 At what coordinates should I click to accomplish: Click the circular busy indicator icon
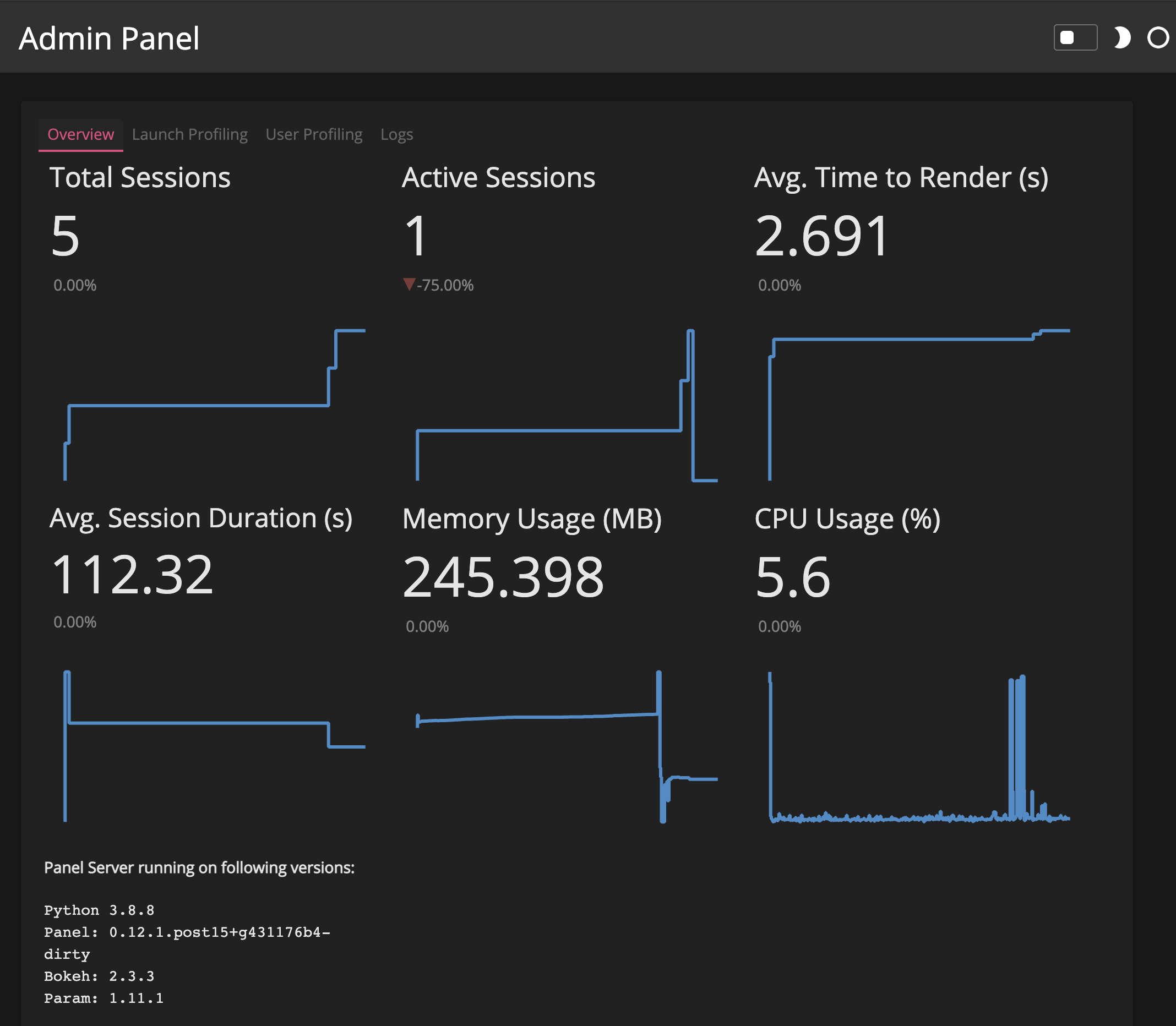tap(1157, 38)
